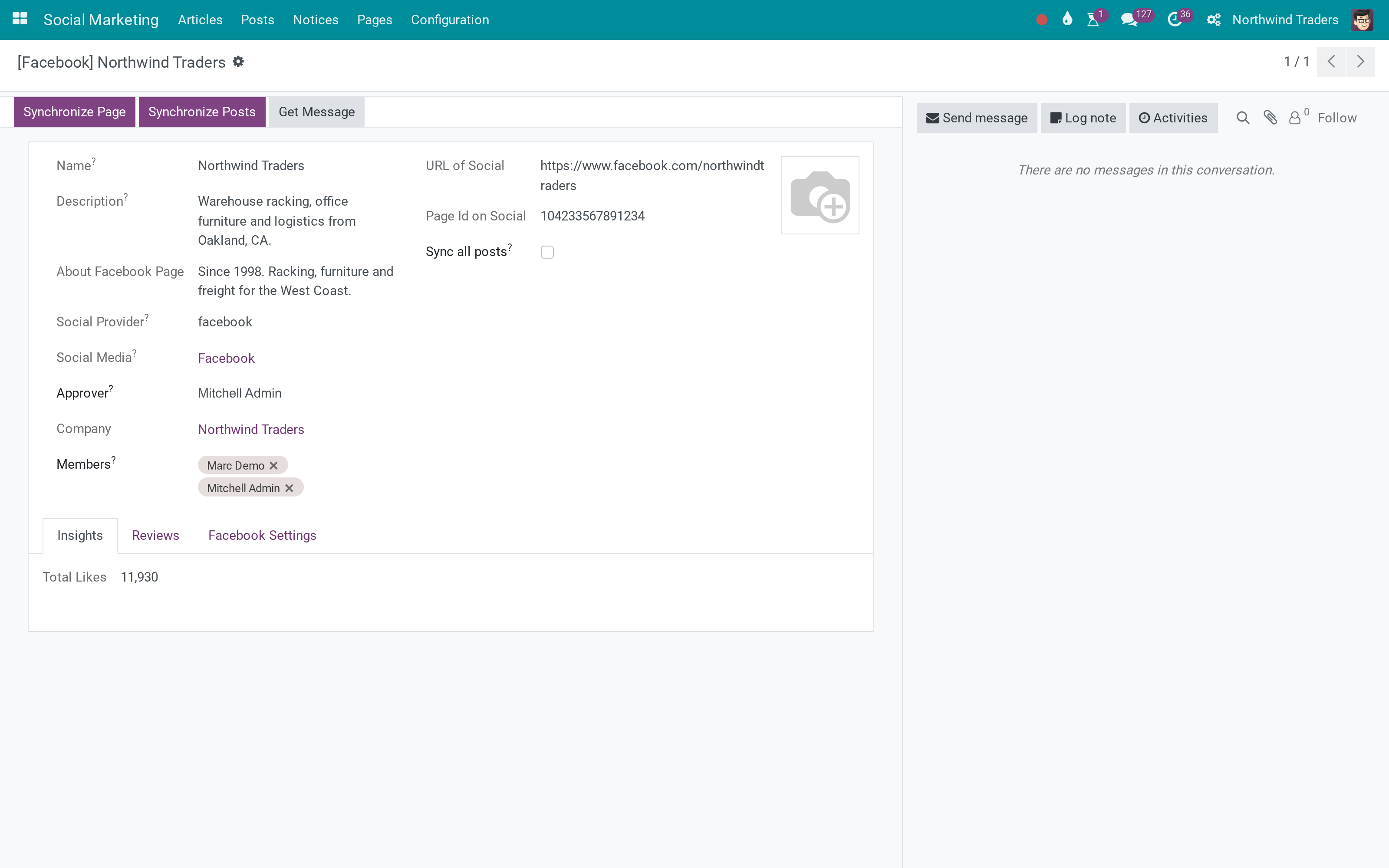This screenshot has height=868, width=1389.
Task: Edit the About Facebook Page field
Action: pyautogui.click(x=296, y=281)
